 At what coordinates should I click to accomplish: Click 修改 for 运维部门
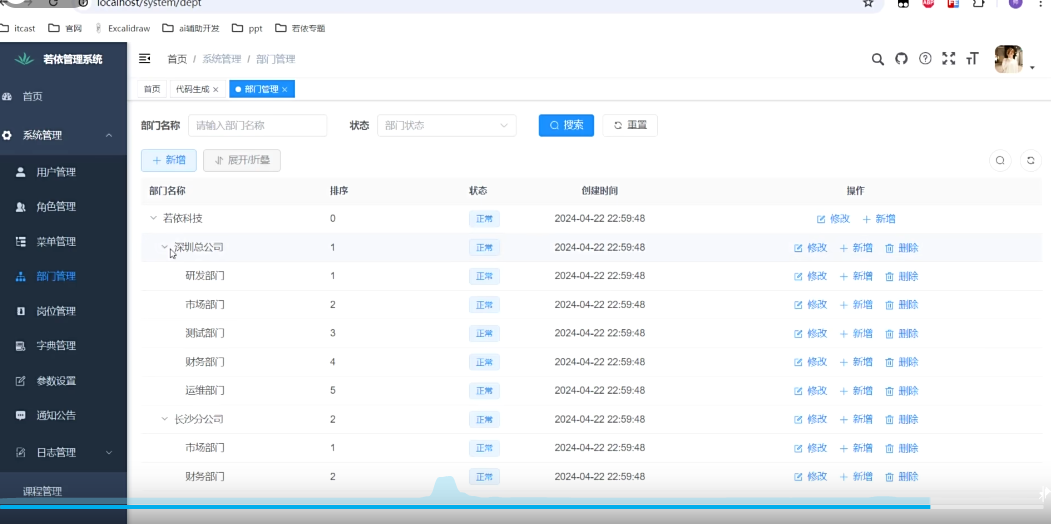point(810,391)
